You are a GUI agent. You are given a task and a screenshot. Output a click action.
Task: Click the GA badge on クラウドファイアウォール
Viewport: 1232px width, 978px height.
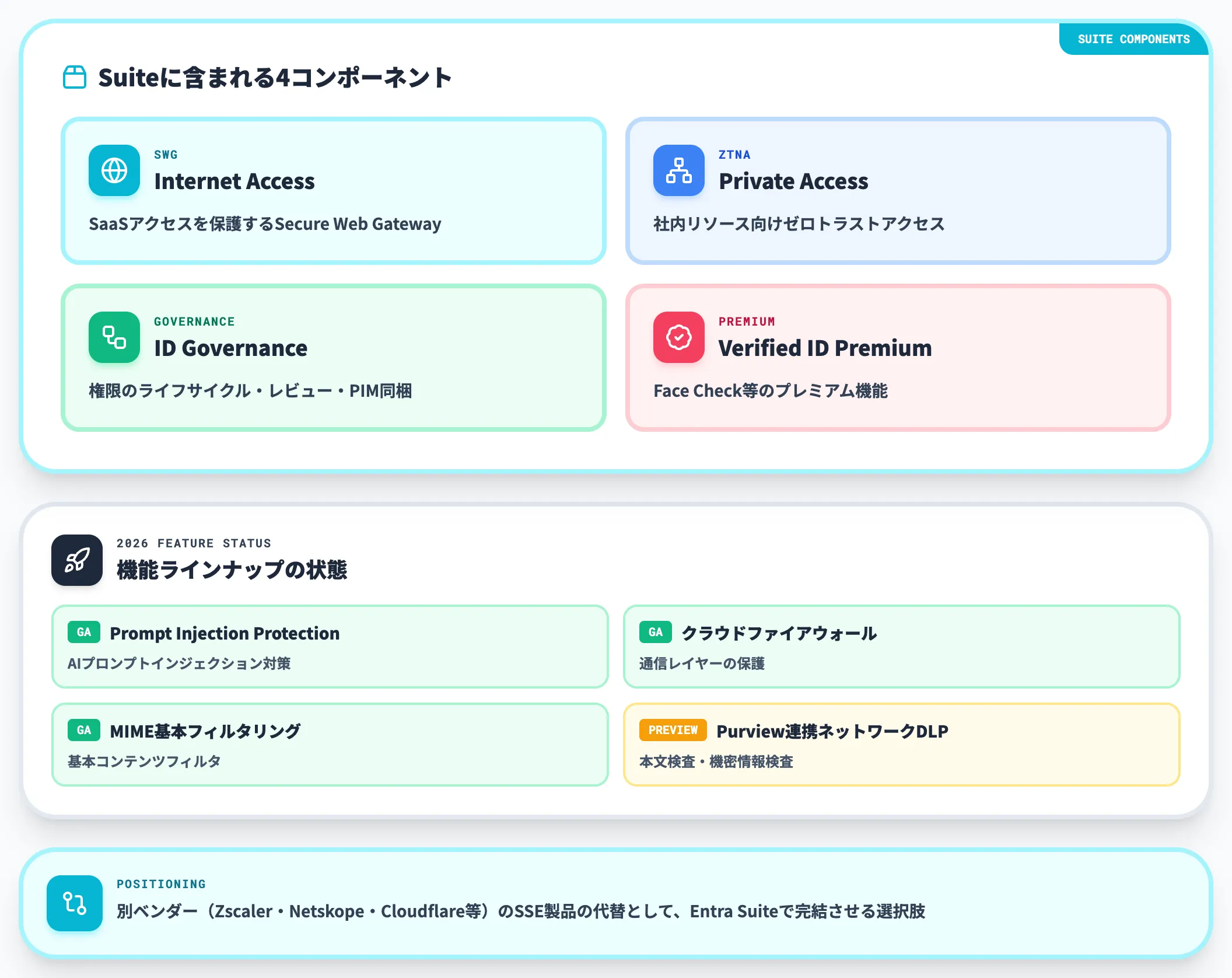[656, 632]
